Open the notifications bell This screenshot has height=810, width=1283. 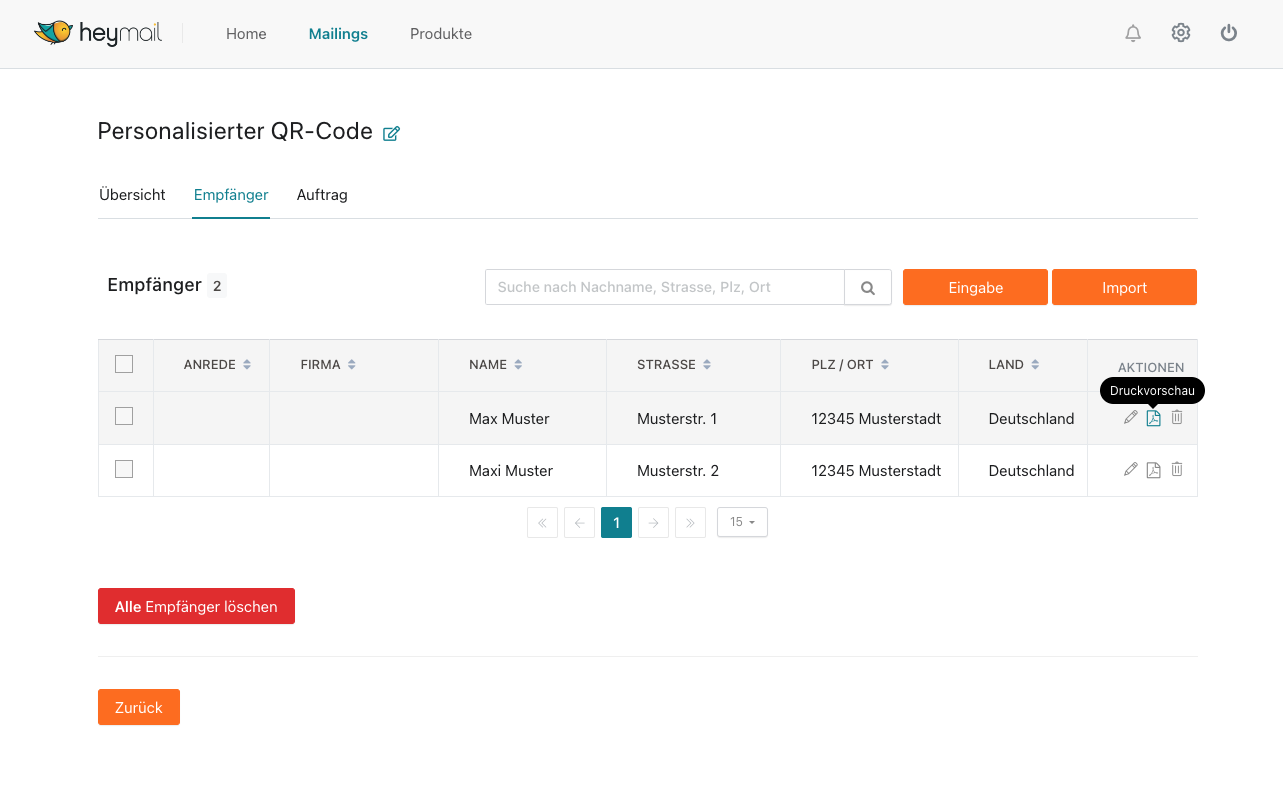click(x=1133, y=33)
